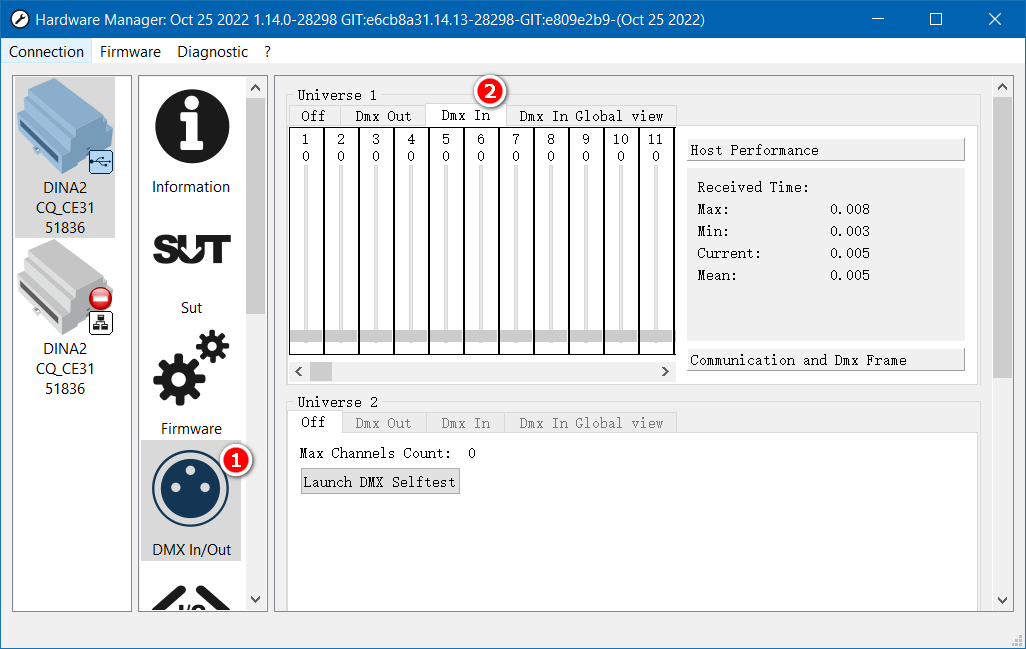Open Universe 1 Dmx In Global view tab
Screen dimensions: 1026x649
tap(591, 116)
